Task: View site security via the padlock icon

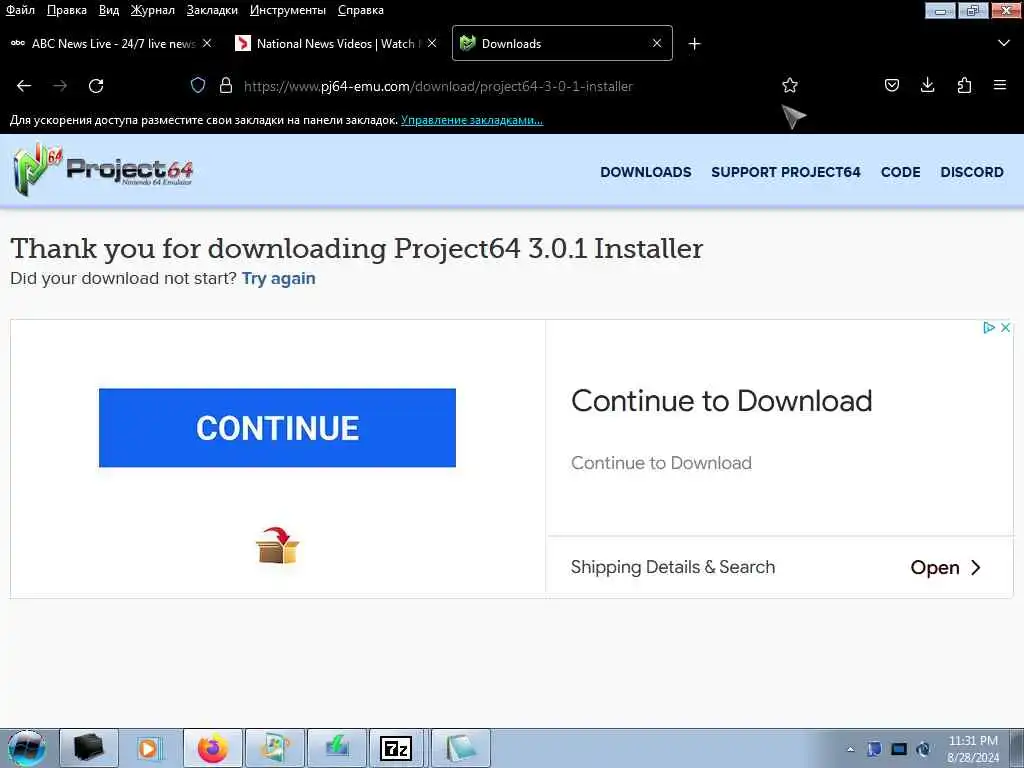Action: [226, 86]
